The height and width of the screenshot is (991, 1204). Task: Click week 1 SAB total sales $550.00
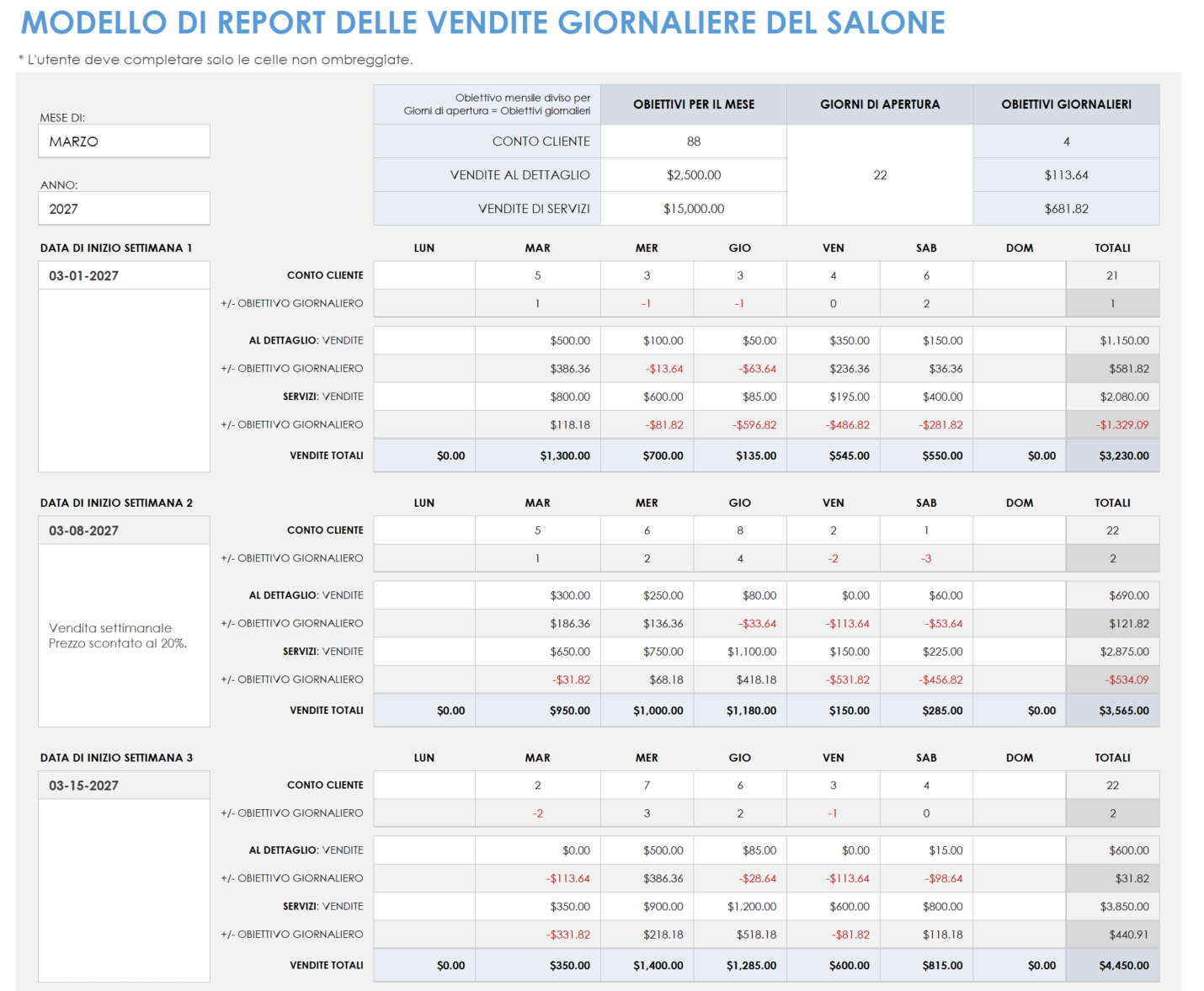tap(926, 456)
